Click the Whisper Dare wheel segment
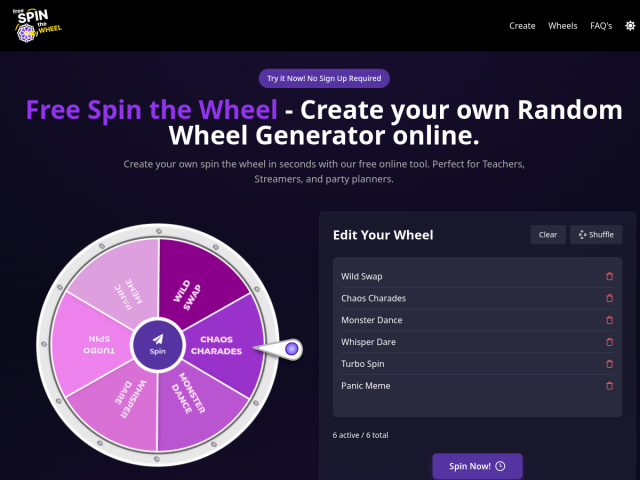 click(x=122, y=404)
